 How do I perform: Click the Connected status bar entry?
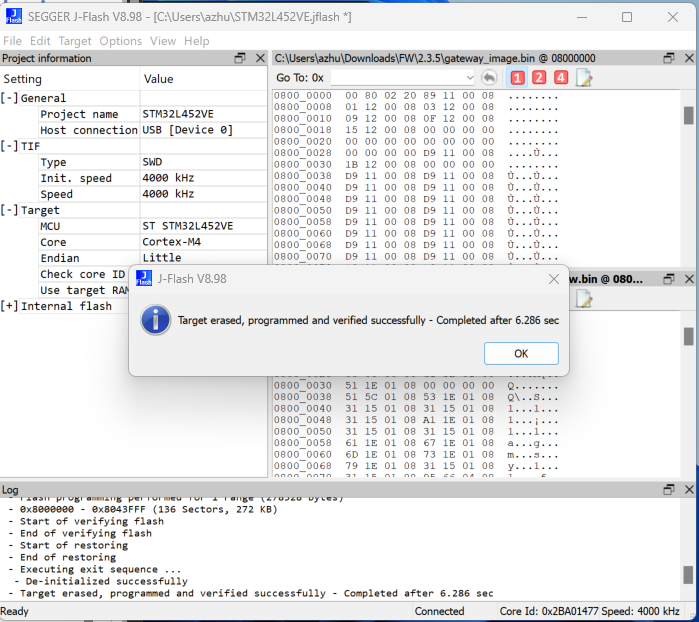pyautogui.click(x=440, y=611)
